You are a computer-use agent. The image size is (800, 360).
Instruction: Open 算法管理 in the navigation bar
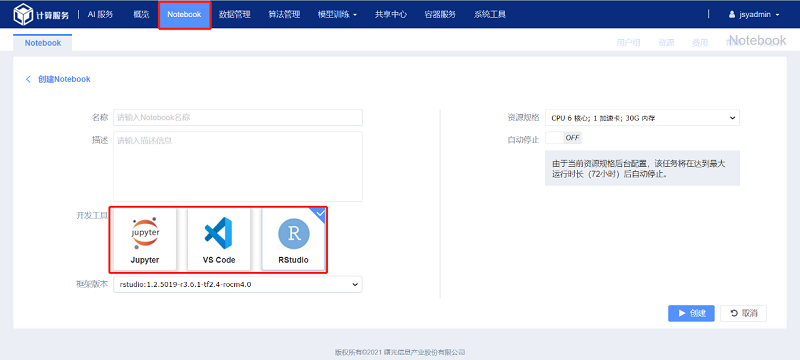click(284, 14)
